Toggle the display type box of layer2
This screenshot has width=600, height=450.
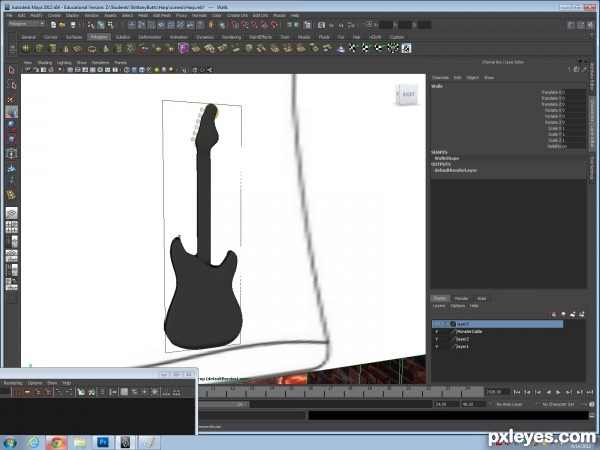click(x=445, y=339)
